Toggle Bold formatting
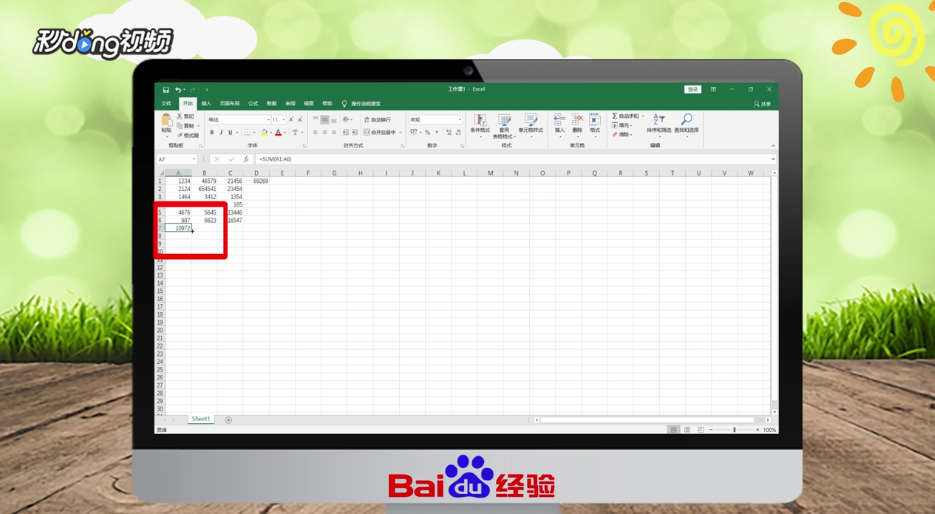The width and height of the screenshot is (935, 514). point(212,132)
